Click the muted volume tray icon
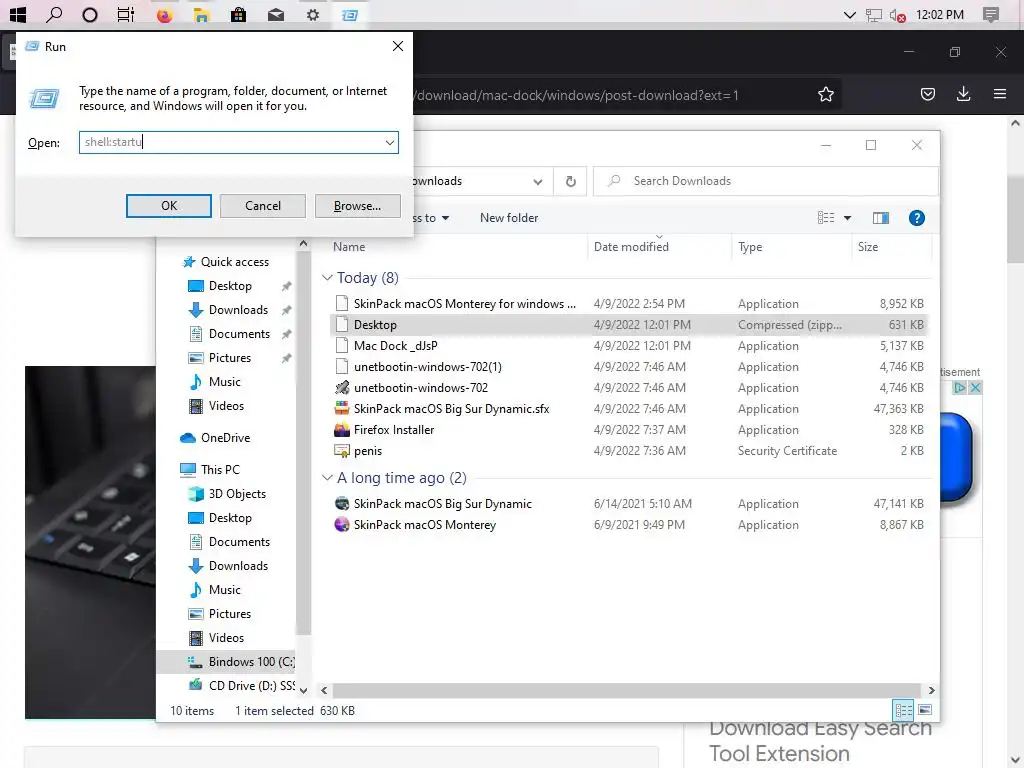This screenshot has width=1024, height=768. [x=897, y=14]
